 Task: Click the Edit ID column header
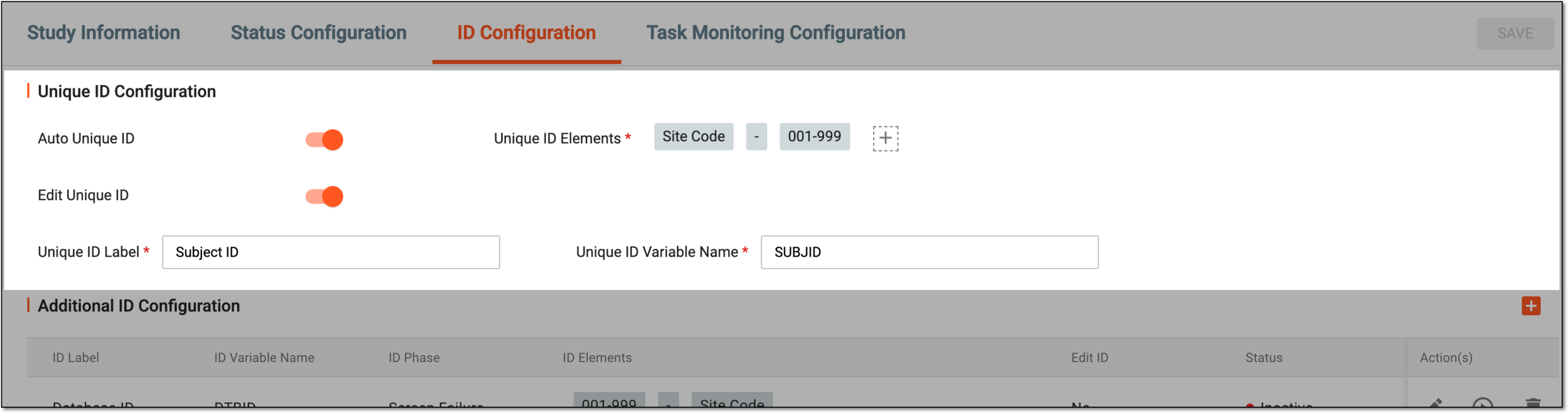tap(1089, 358)
